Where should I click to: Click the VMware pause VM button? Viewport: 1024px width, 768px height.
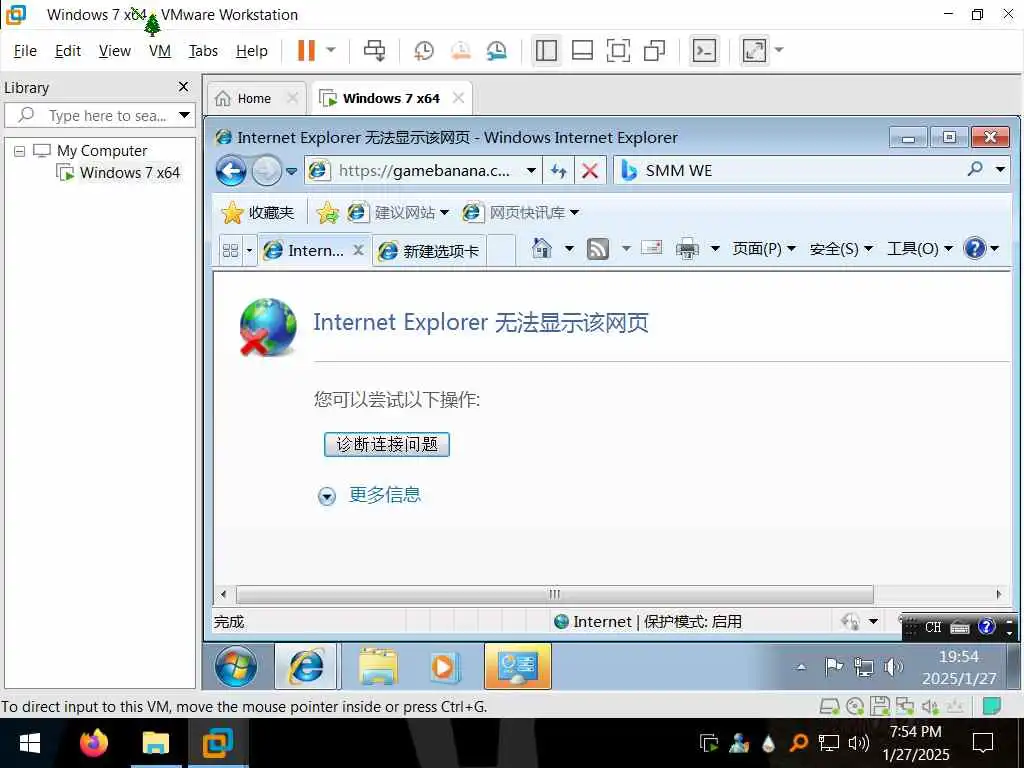[306, 50]
